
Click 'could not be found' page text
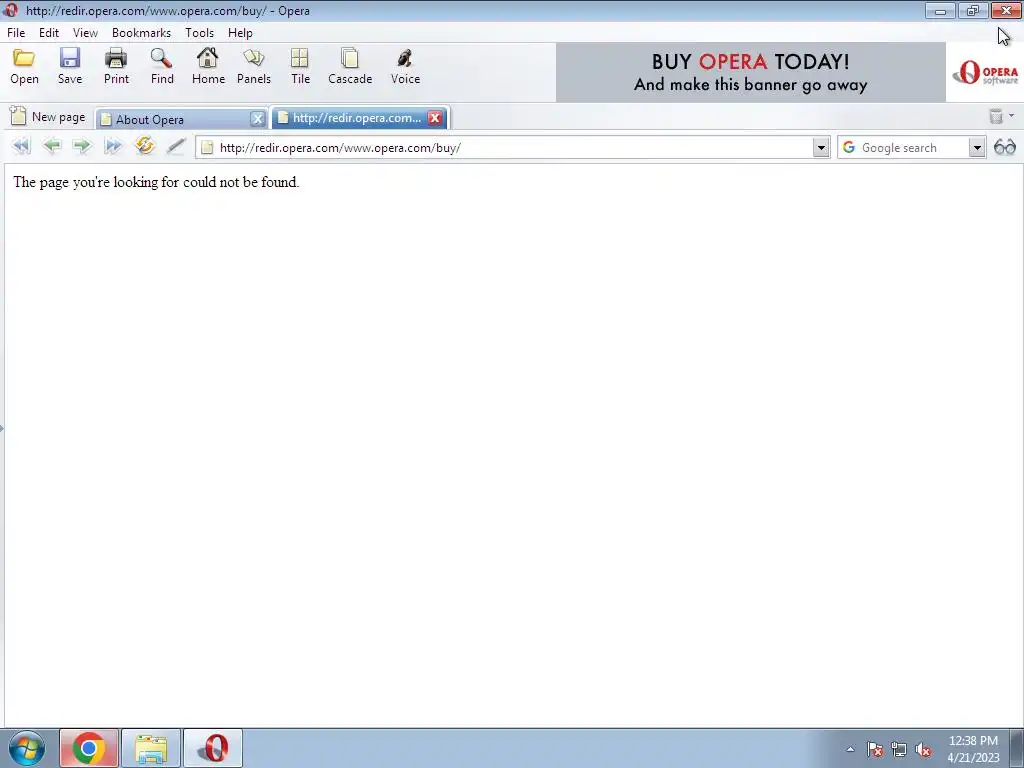(241, 182)
